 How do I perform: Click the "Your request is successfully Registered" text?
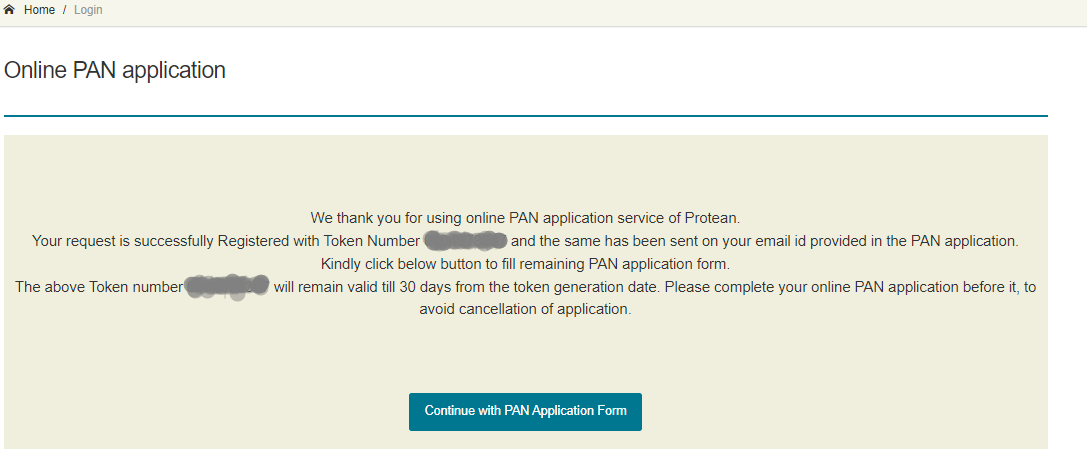pyautogui.click(x=175, y=241)
